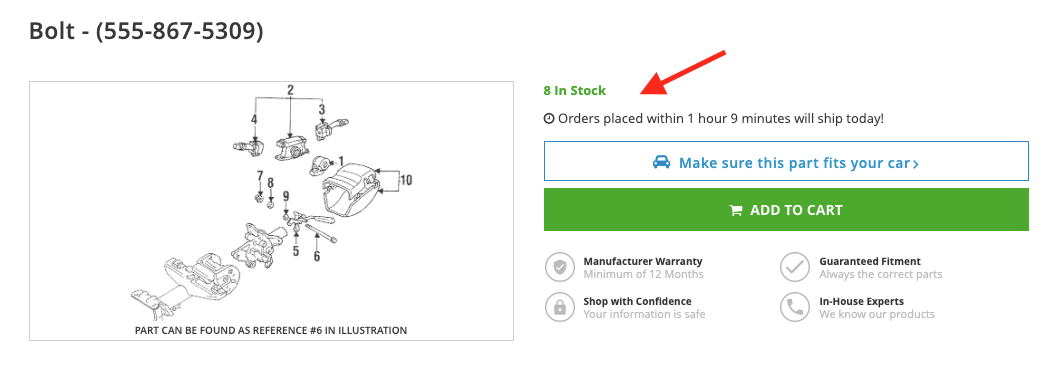This screenshot has width=1051, height=366.
Task: Click the In-House Experts phone icon
Action: (795, 307)
